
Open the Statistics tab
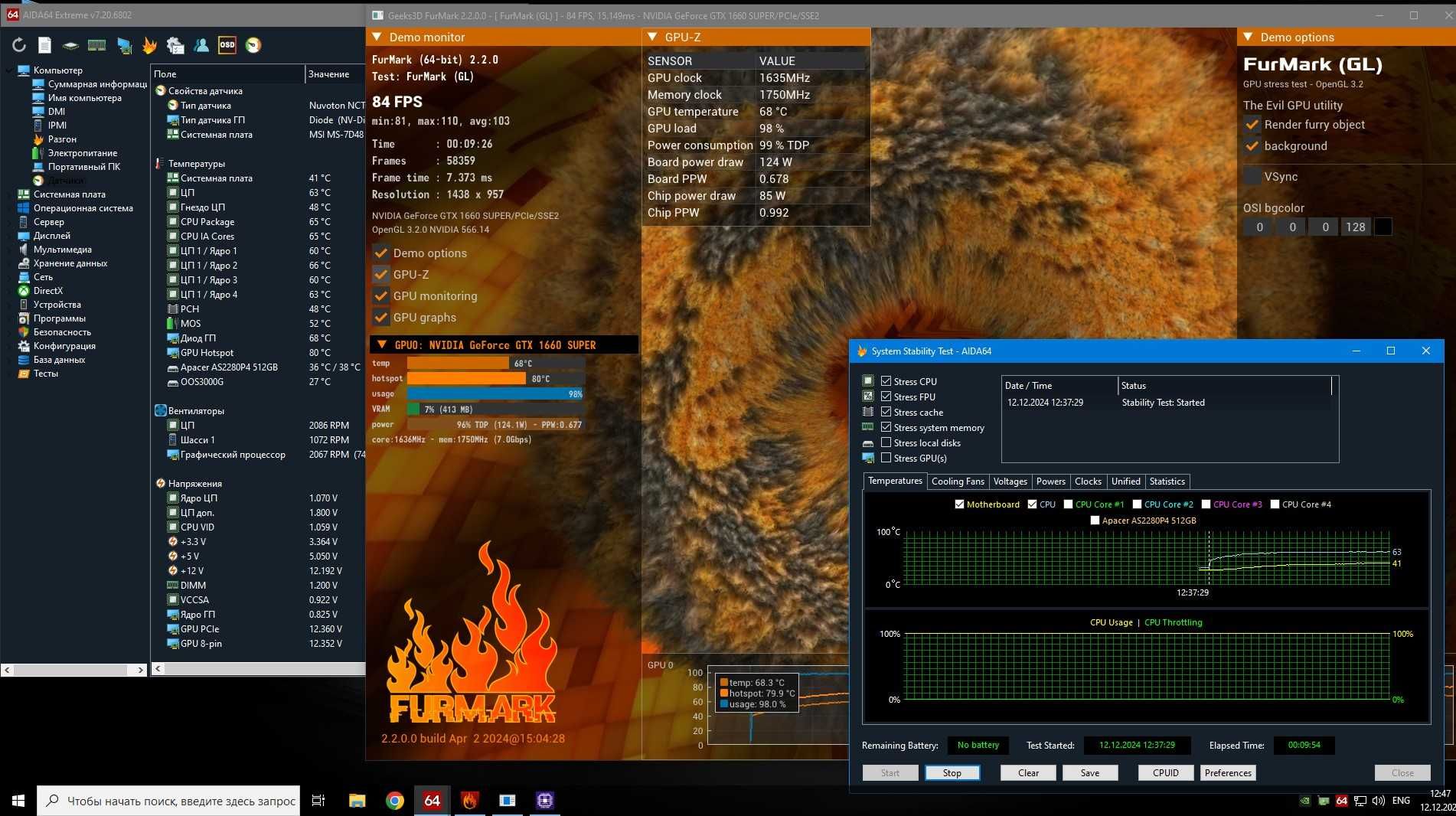pos(1167,481)
